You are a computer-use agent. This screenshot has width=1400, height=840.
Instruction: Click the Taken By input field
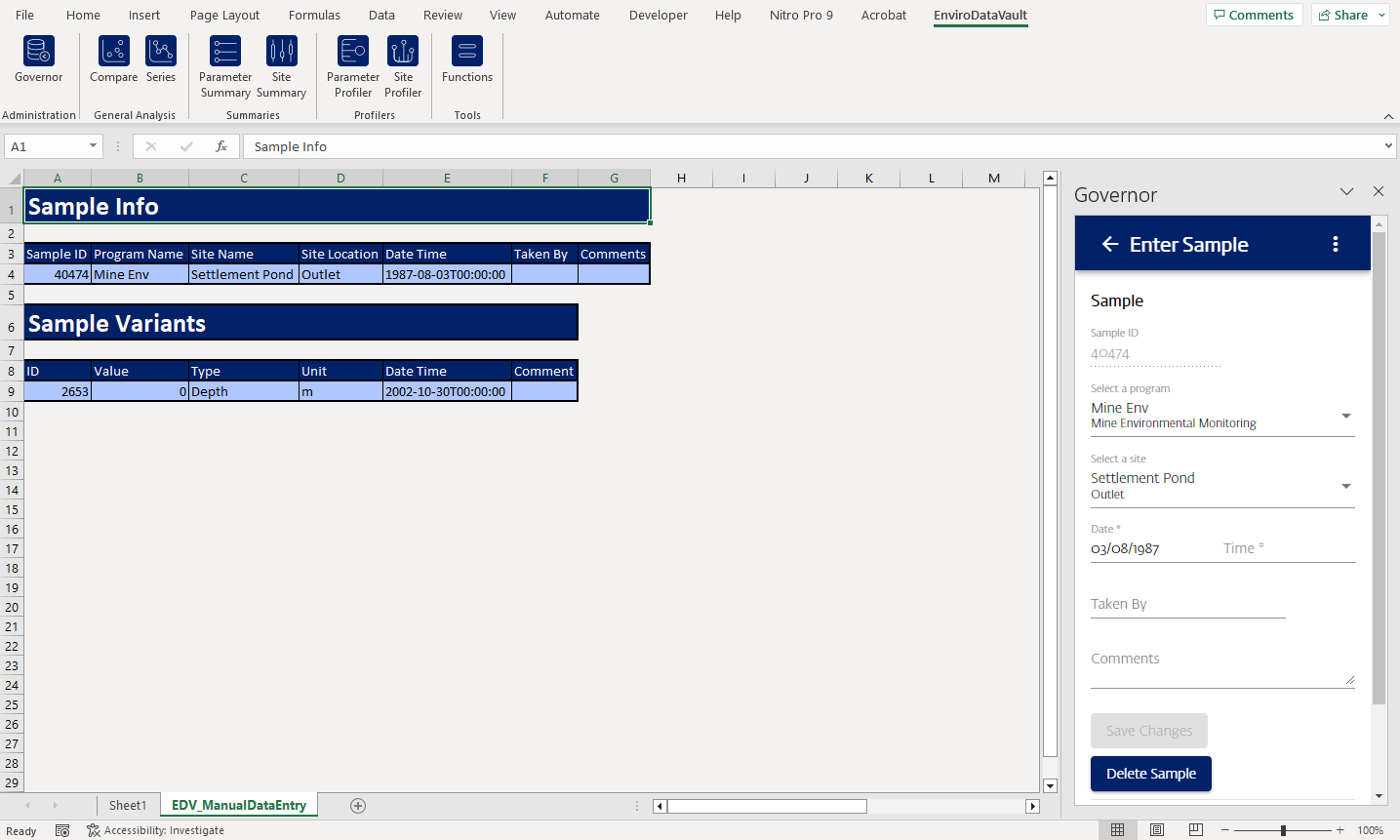(x=1188, y=605)
